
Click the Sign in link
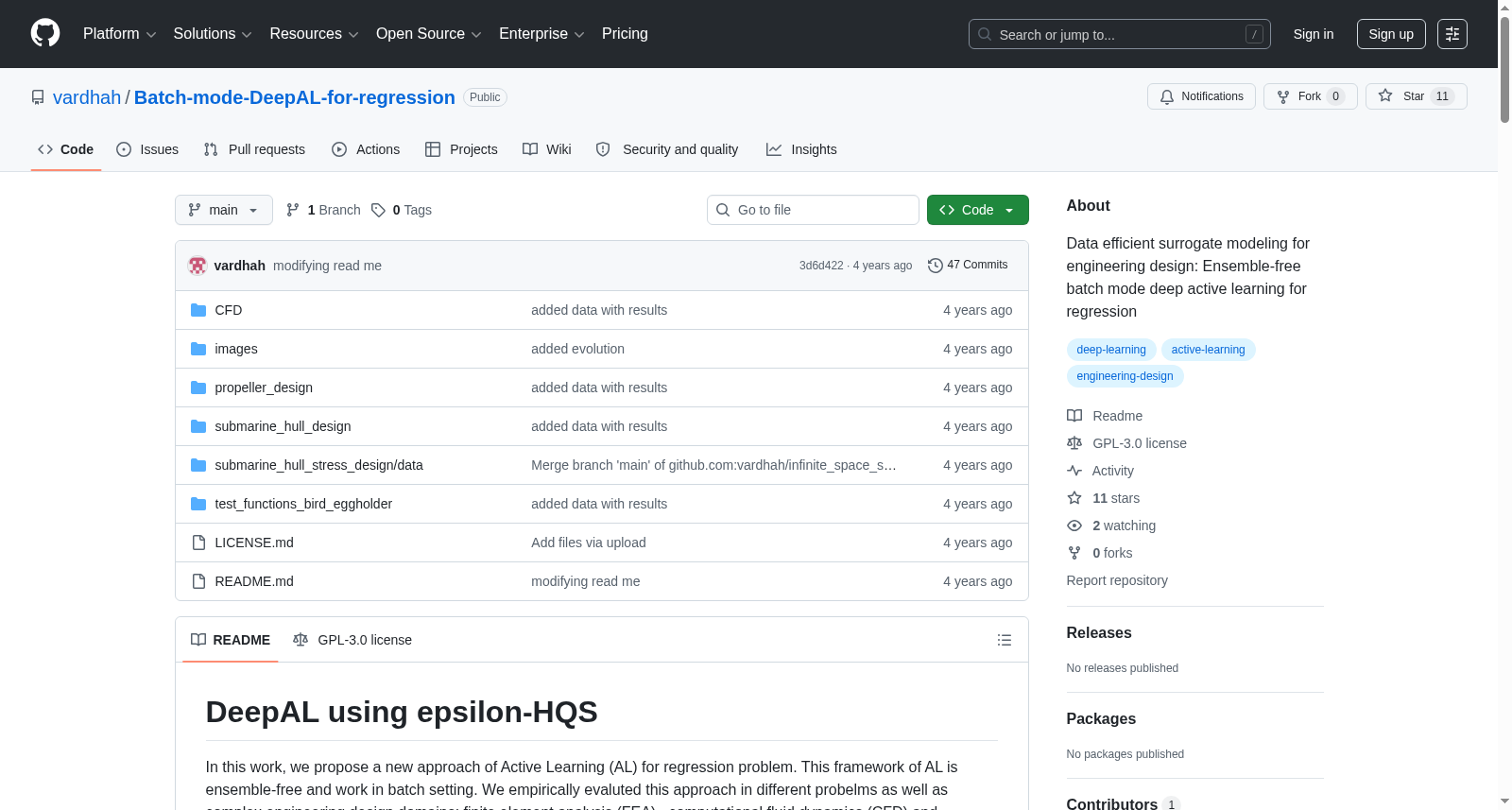[x=1314, y=34]
